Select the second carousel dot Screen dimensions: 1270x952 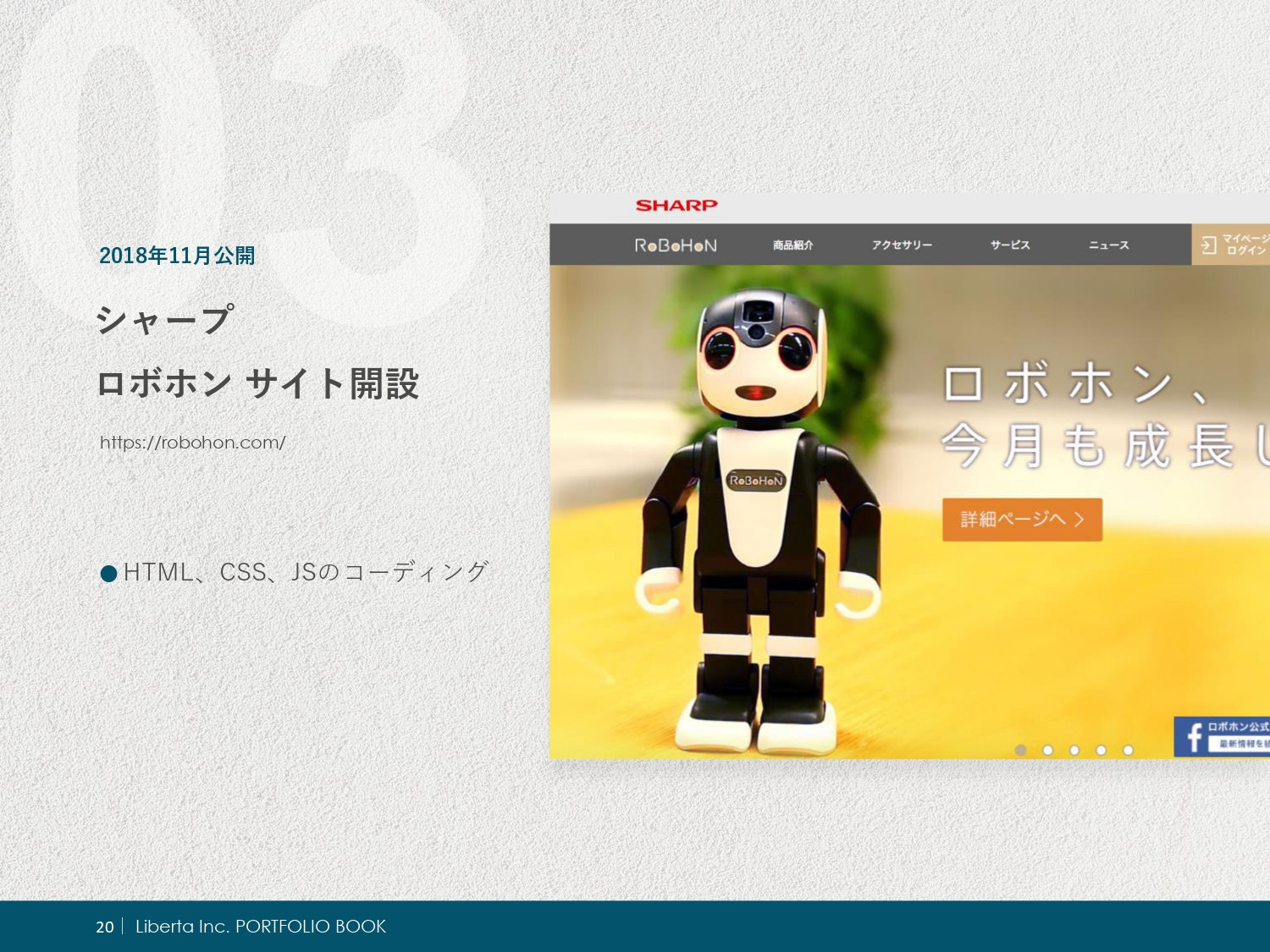tap(1050, 748)
